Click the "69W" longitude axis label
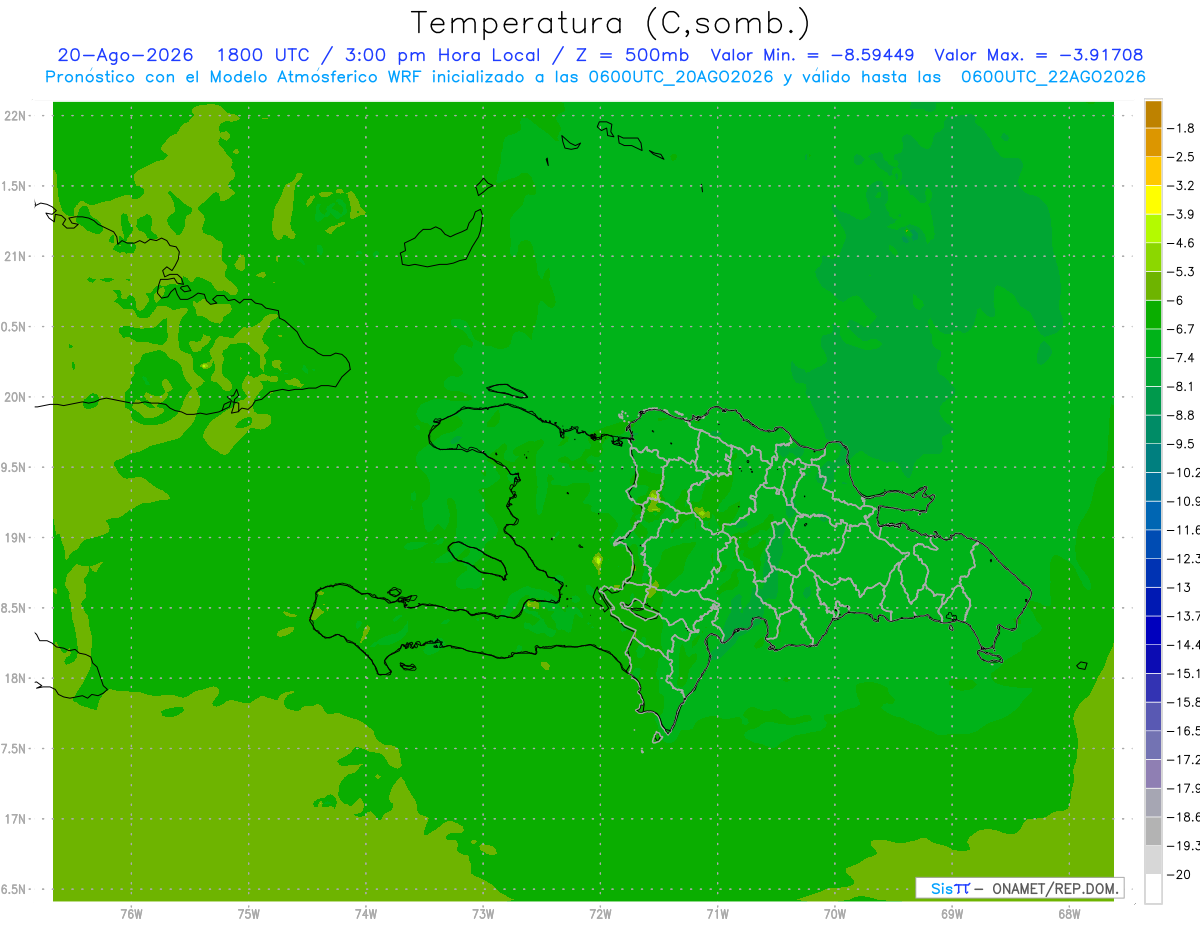The height and width of the screenshot is (927, 1200). point(952,915)
